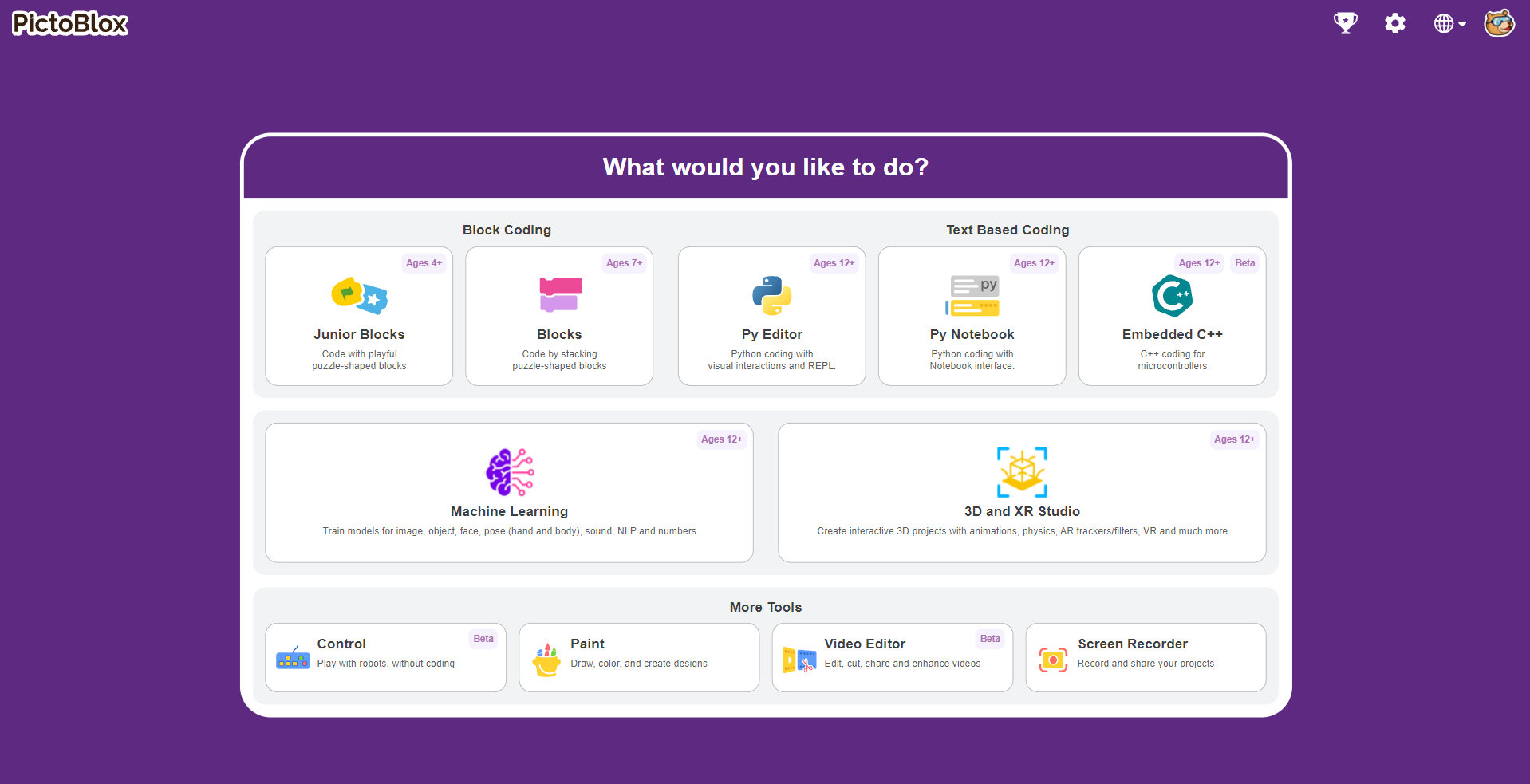Screen dimensions: 1530x784
Task: Expand the language globe dropdown
Action: (1450, 23)
